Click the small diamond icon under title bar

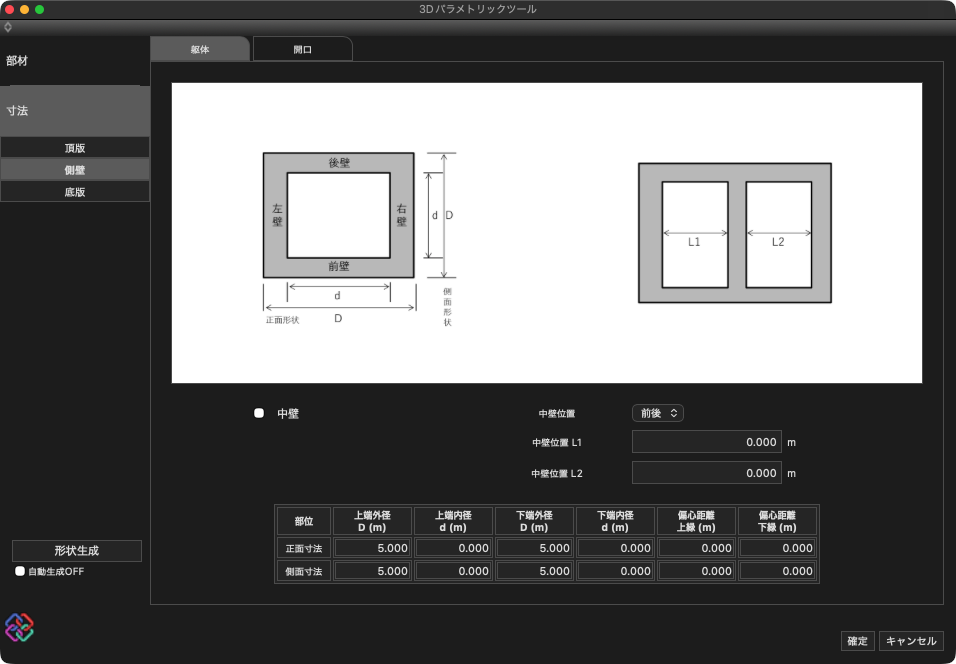8,27
